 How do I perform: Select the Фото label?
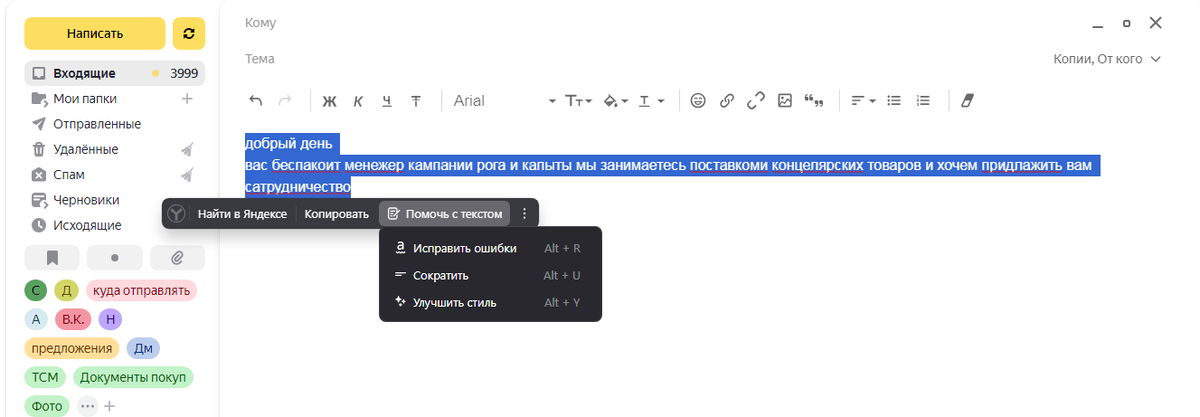47,406
